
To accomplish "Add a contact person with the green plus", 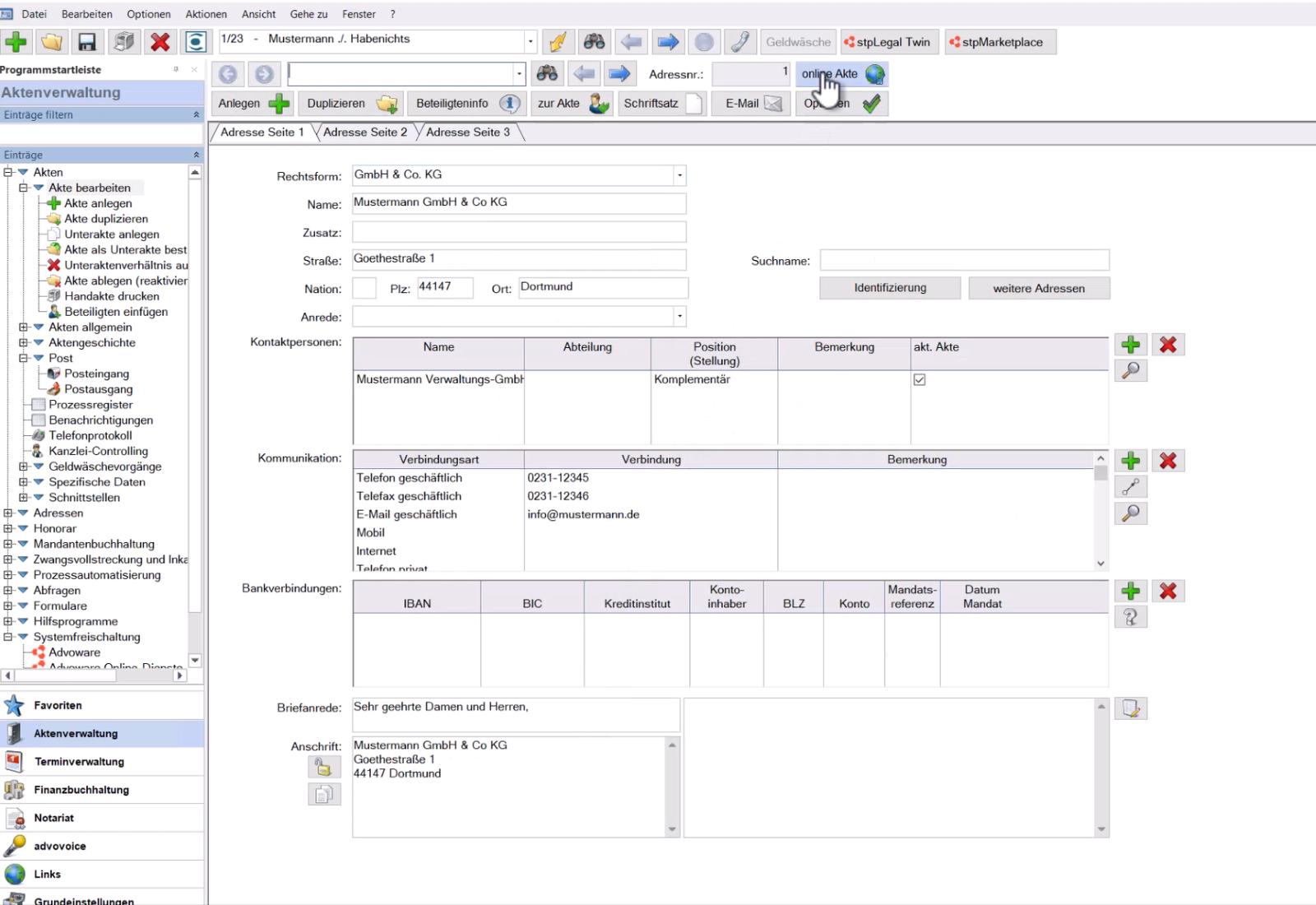I will [1131, 345].
